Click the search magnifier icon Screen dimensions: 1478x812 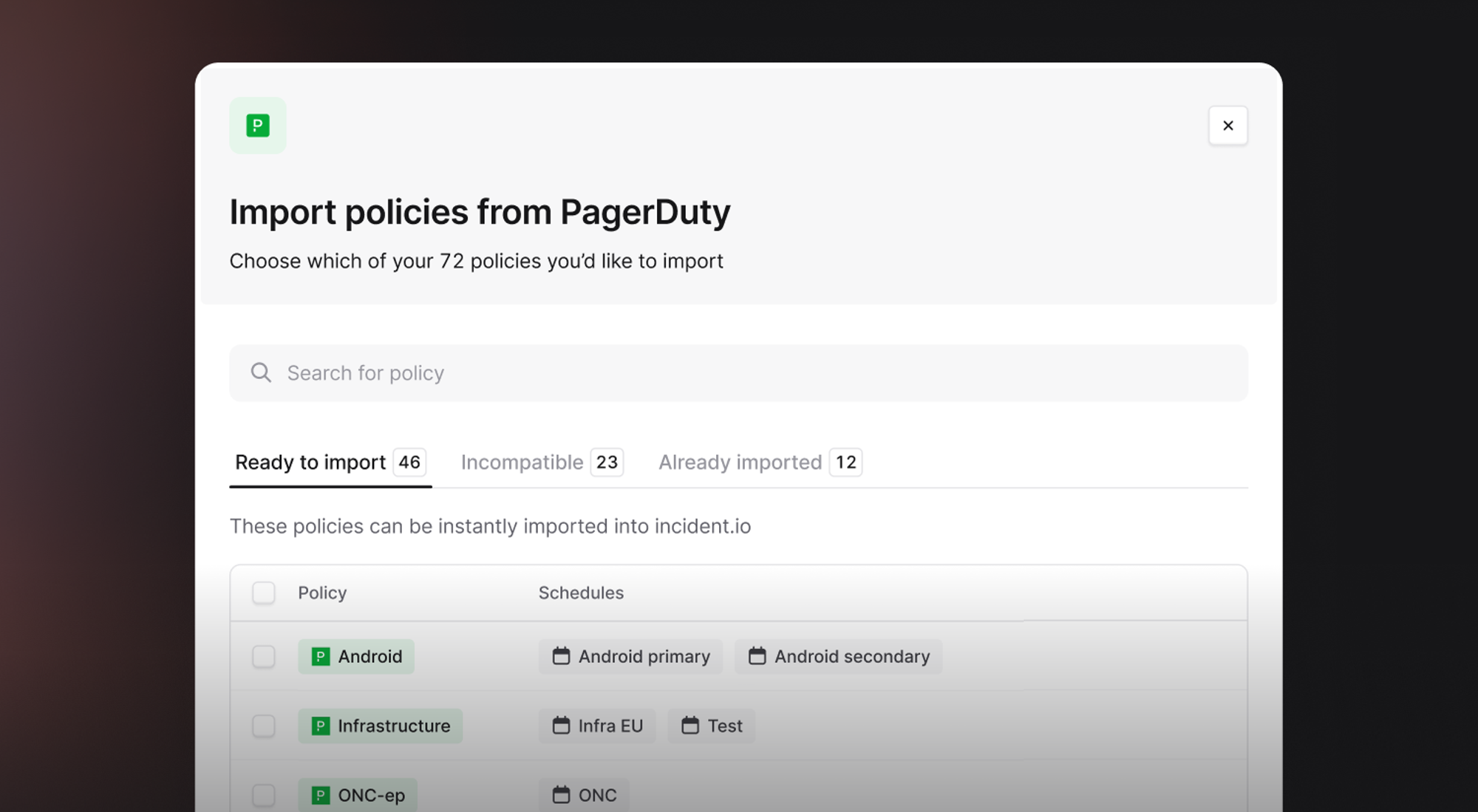coord(261,372)
